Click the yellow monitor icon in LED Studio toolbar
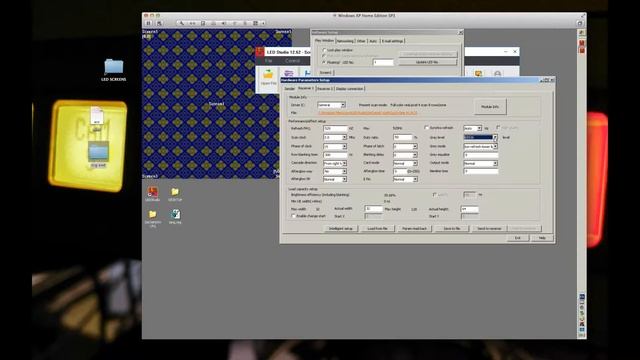 pos(478,73)
